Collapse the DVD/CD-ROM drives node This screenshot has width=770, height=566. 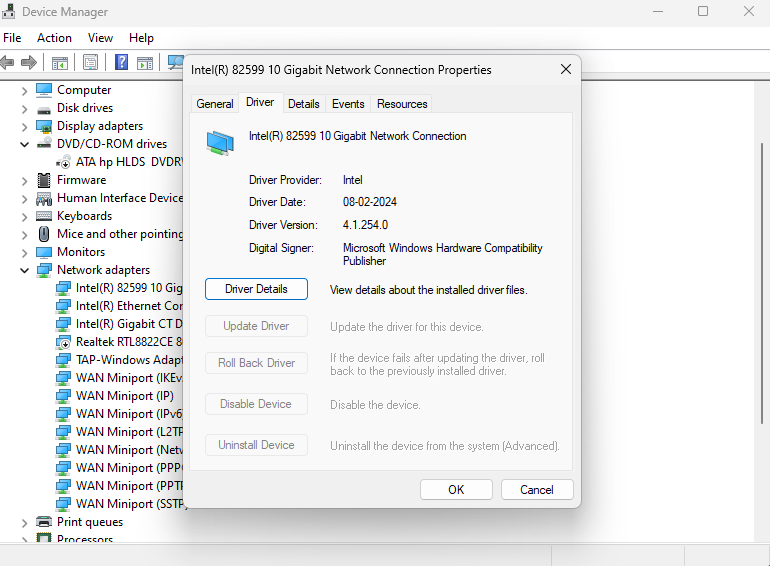click(25, 144)
